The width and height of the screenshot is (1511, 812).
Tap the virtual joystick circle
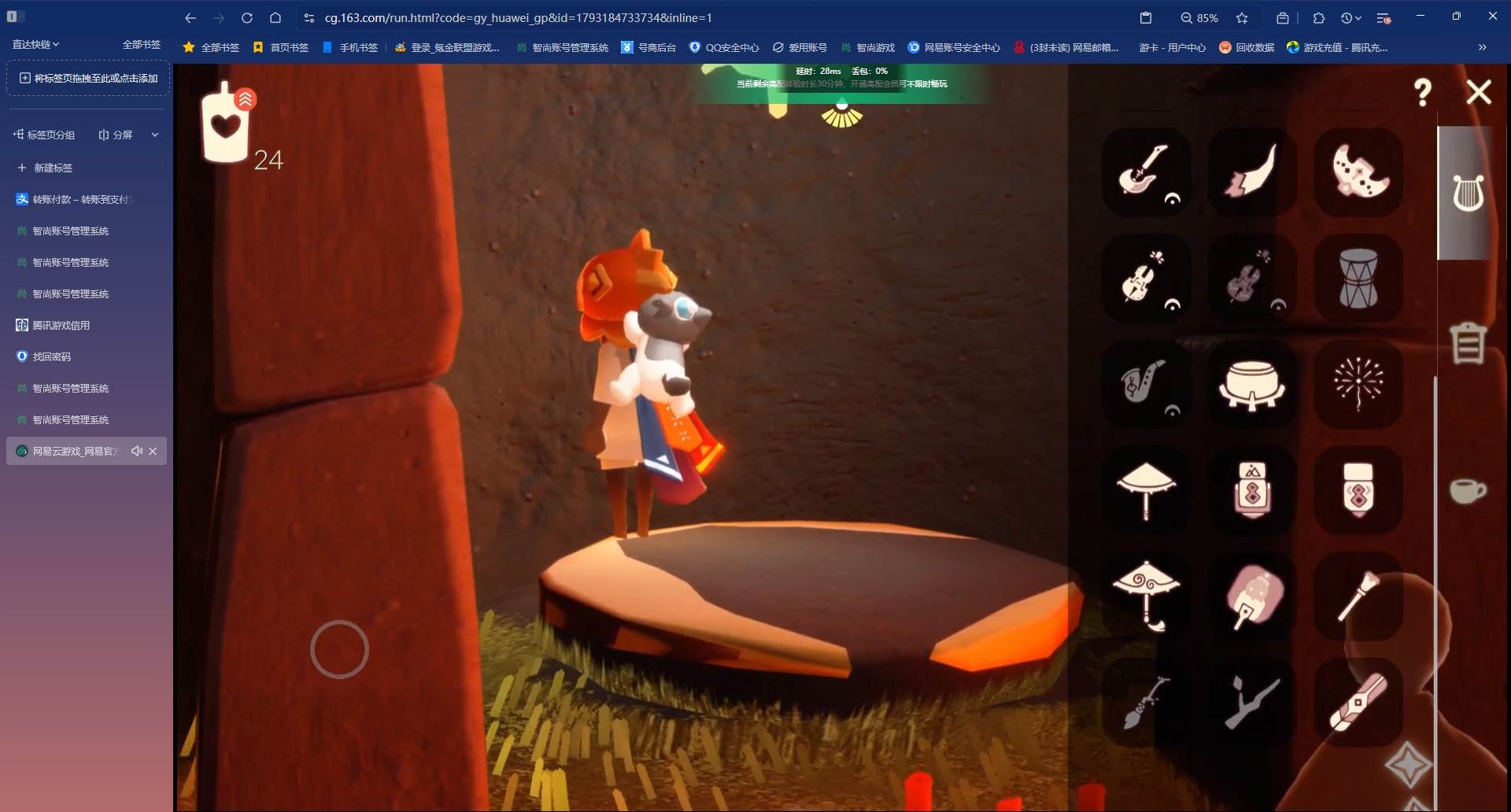(x=339, y=649)
